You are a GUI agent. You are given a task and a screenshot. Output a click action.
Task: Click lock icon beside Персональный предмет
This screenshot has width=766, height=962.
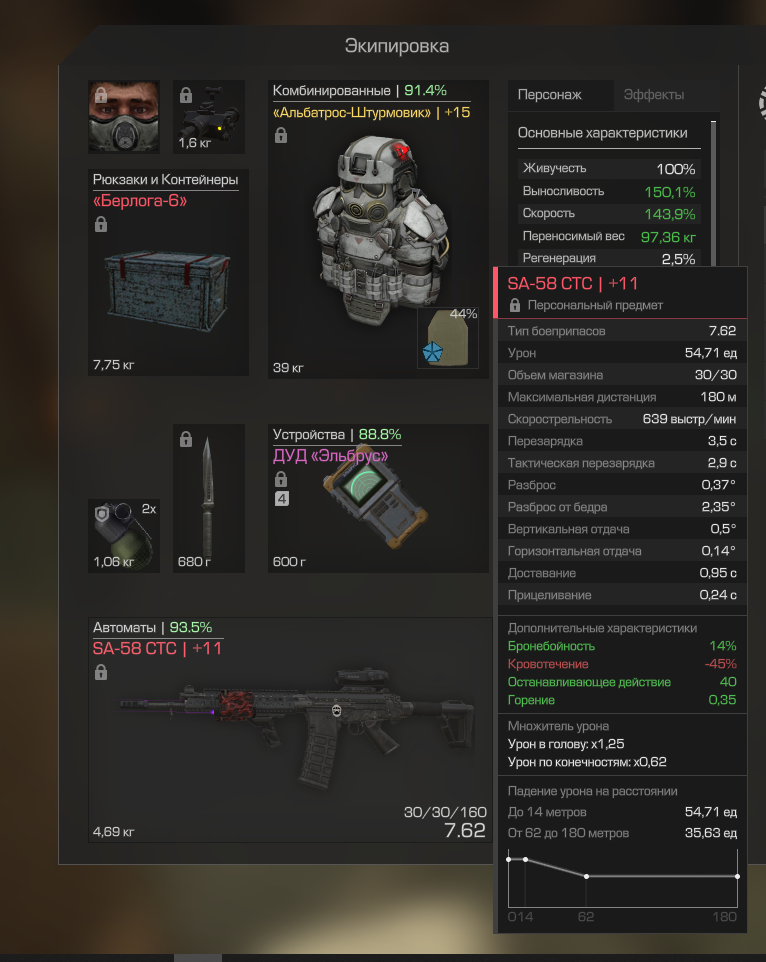coord(515,305)
